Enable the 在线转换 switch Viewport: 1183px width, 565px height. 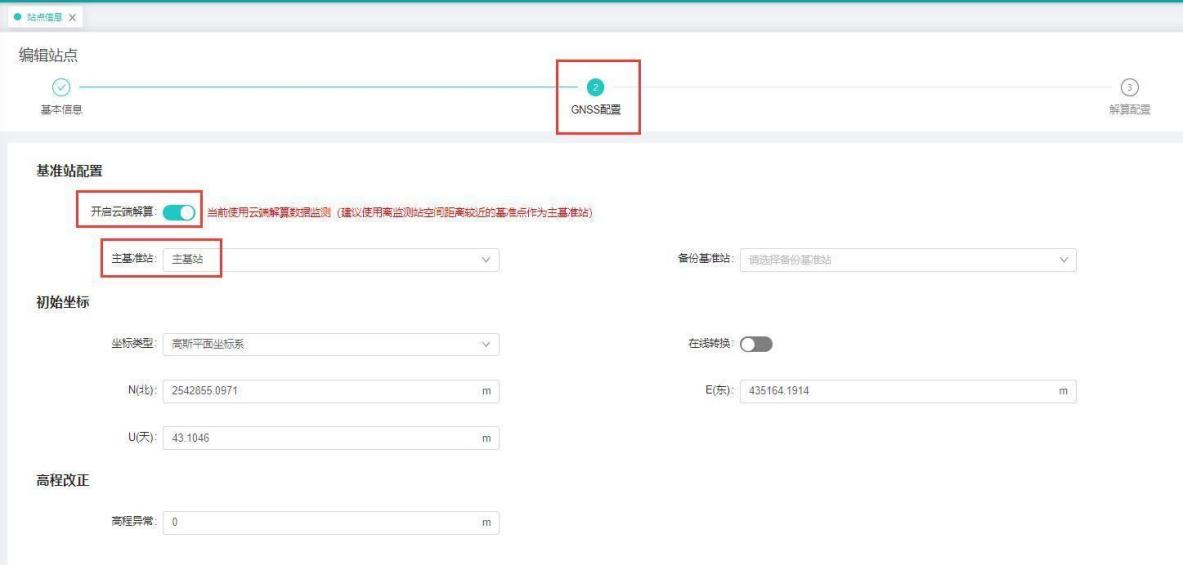[757, 345]
